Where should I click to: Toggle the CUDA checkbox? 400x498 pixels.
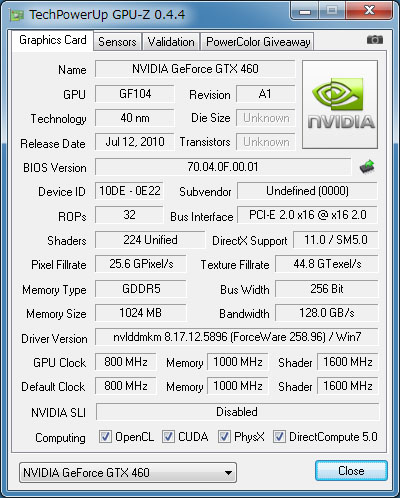coord(168,436)
